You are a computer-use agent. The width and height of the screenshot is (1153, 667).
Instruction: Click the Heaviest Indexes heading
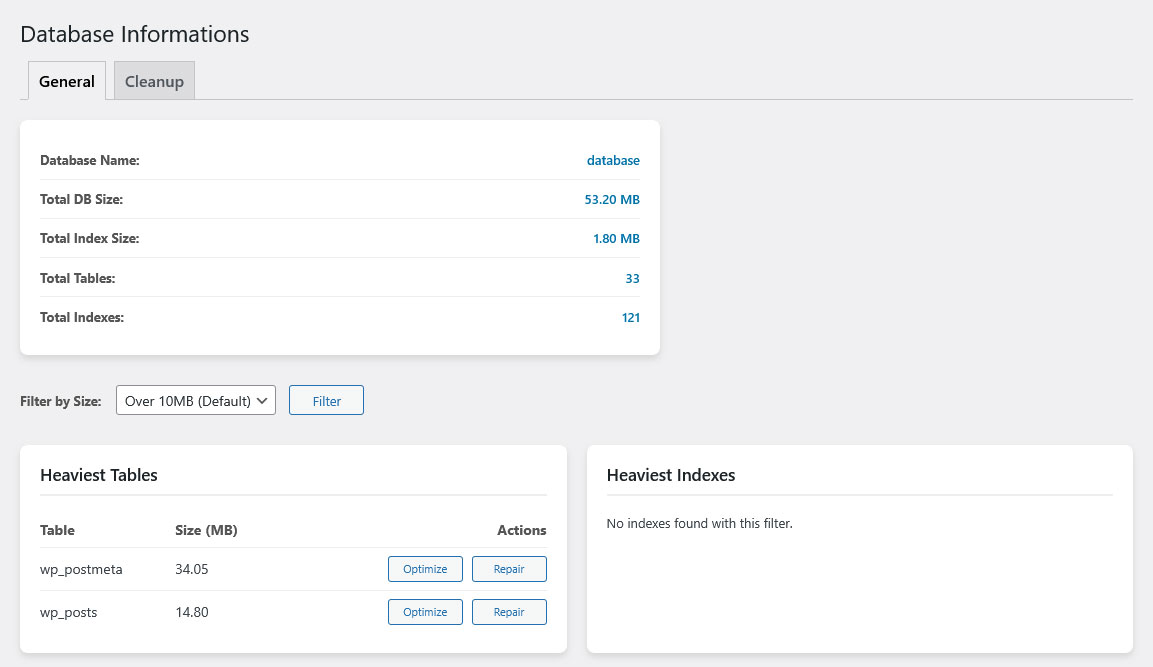click(x=671, y=475)
